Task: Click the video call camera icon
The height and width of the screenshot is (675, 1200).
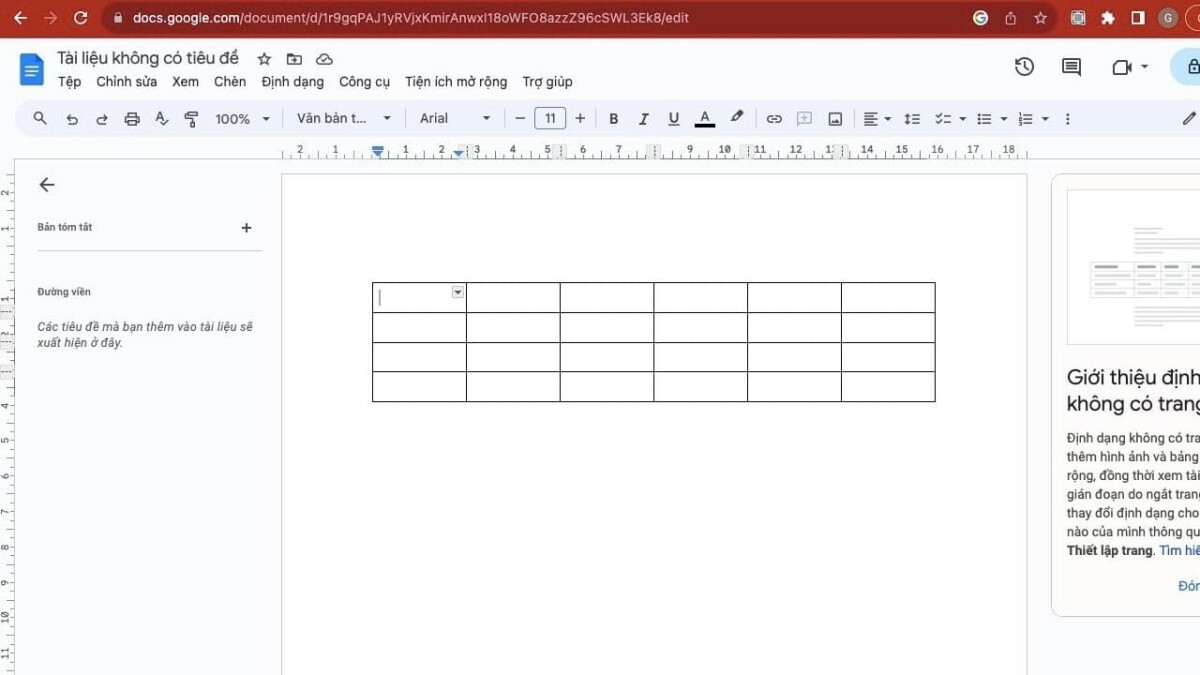Action: click(1122, 67)
